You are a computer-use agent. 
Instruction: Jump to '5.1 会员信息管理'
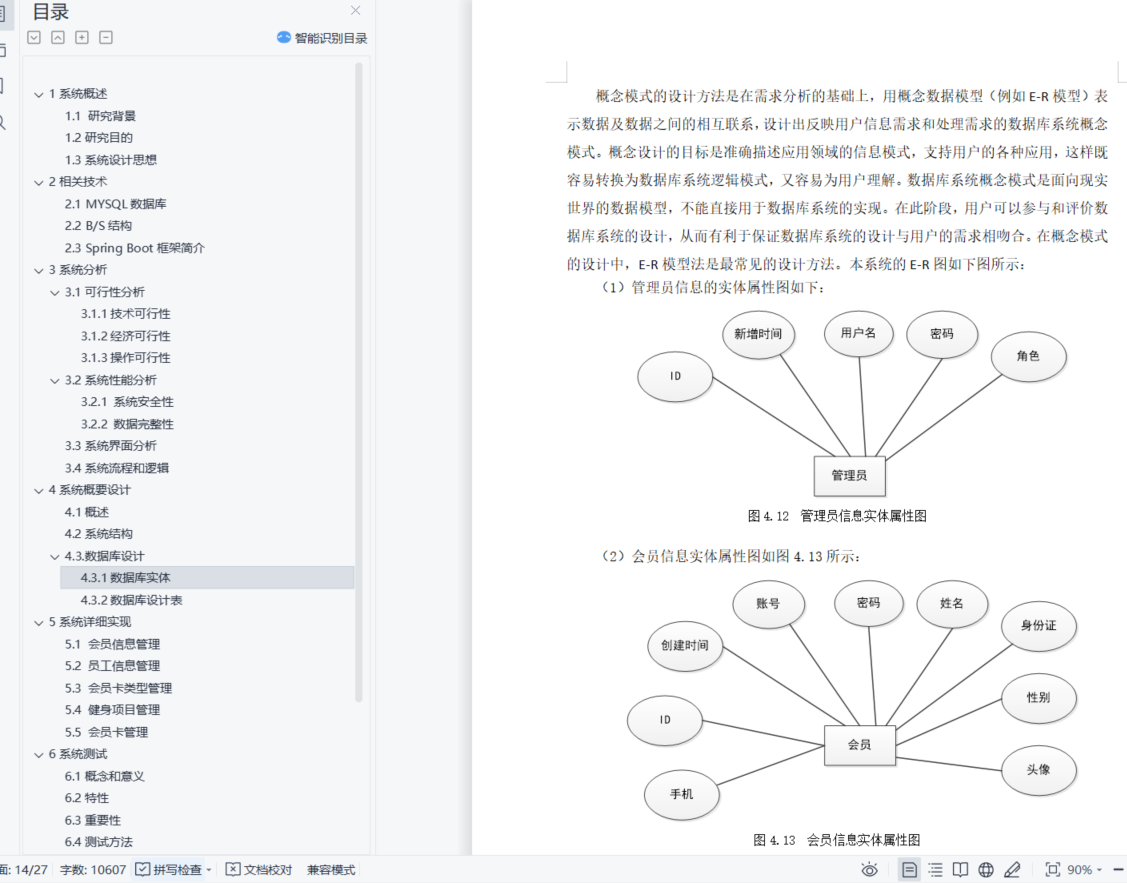(112, 644)
